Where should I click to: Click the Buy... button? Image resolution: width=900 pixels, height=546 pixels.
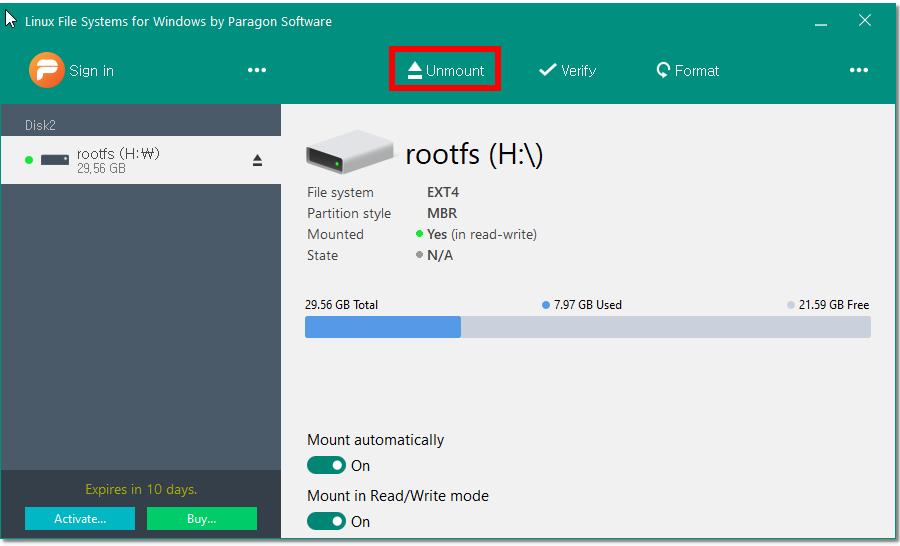click(201, 518)
